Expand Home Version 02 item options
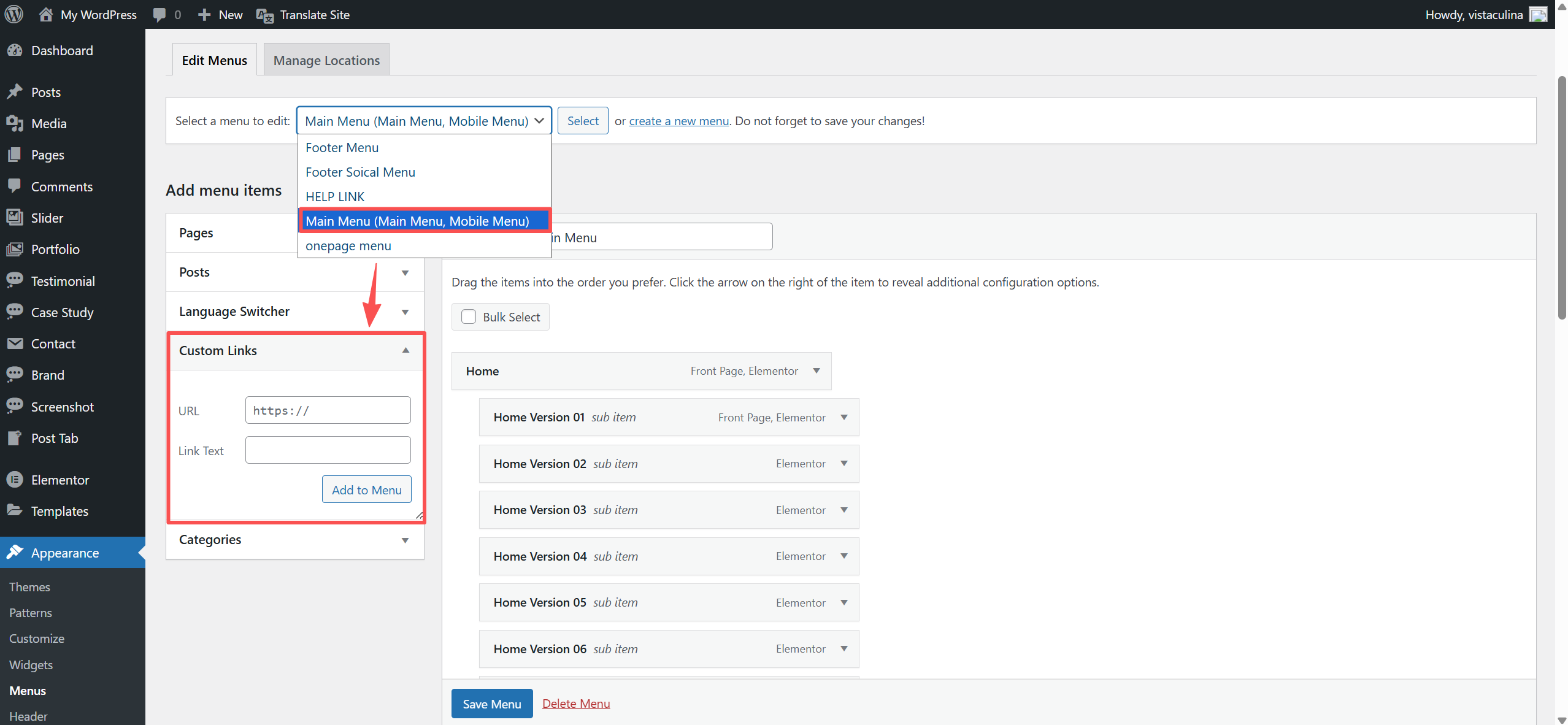 pos(844,464)
